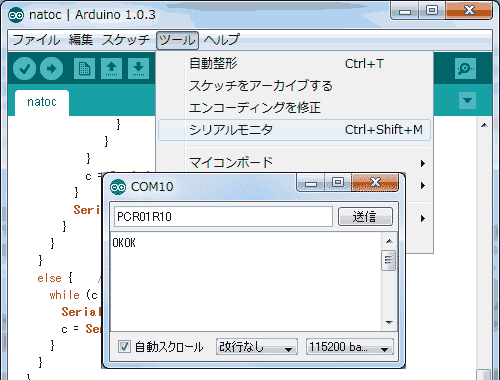Viewport: 500px width, 380px height.
Task: Open the ファイル menu
Action: pos(36,40)
